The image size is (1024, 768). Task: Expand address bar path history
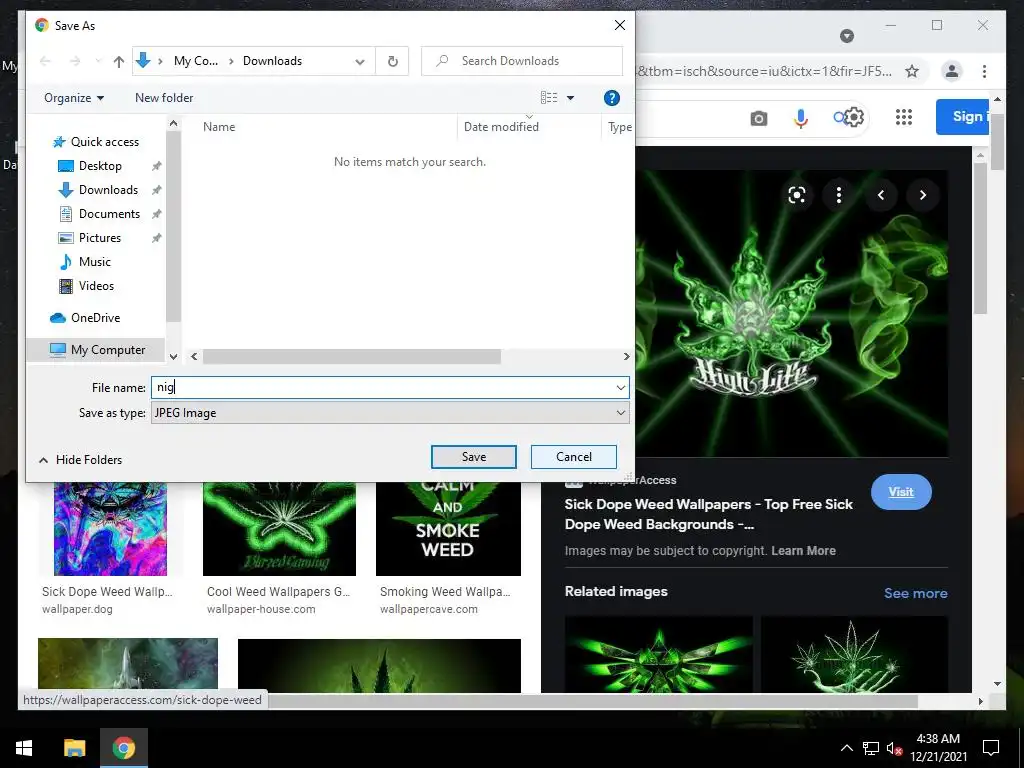pos(360,61)
